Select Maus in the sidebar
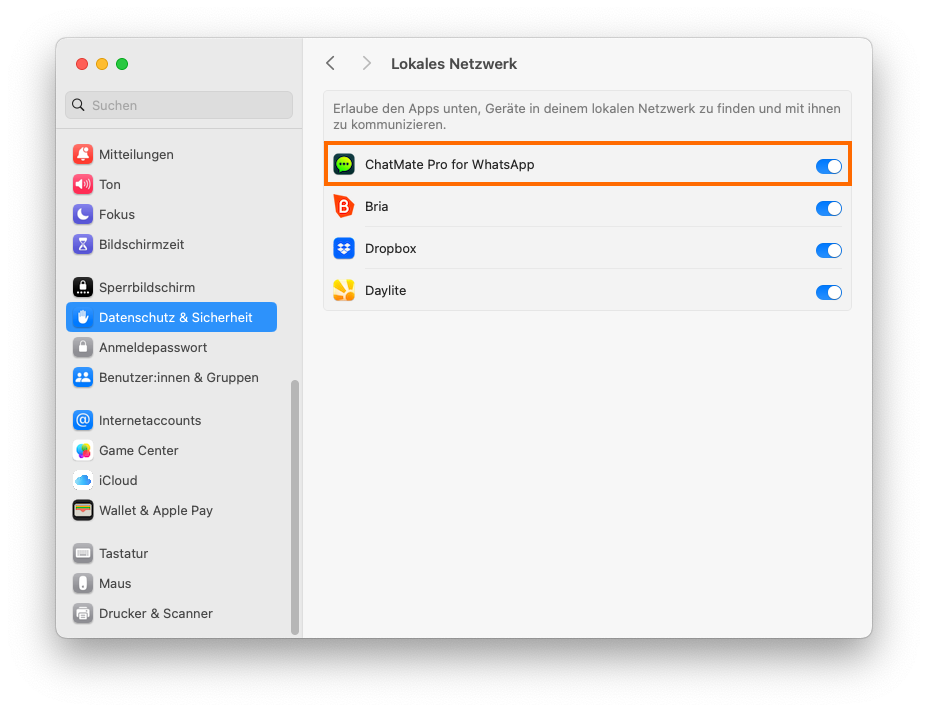 (x=172, y=584)
